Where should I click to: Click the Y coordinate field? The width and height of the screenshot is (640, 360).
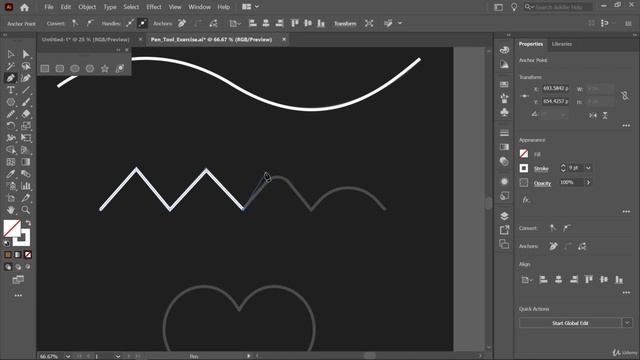[x=555, y=101]
